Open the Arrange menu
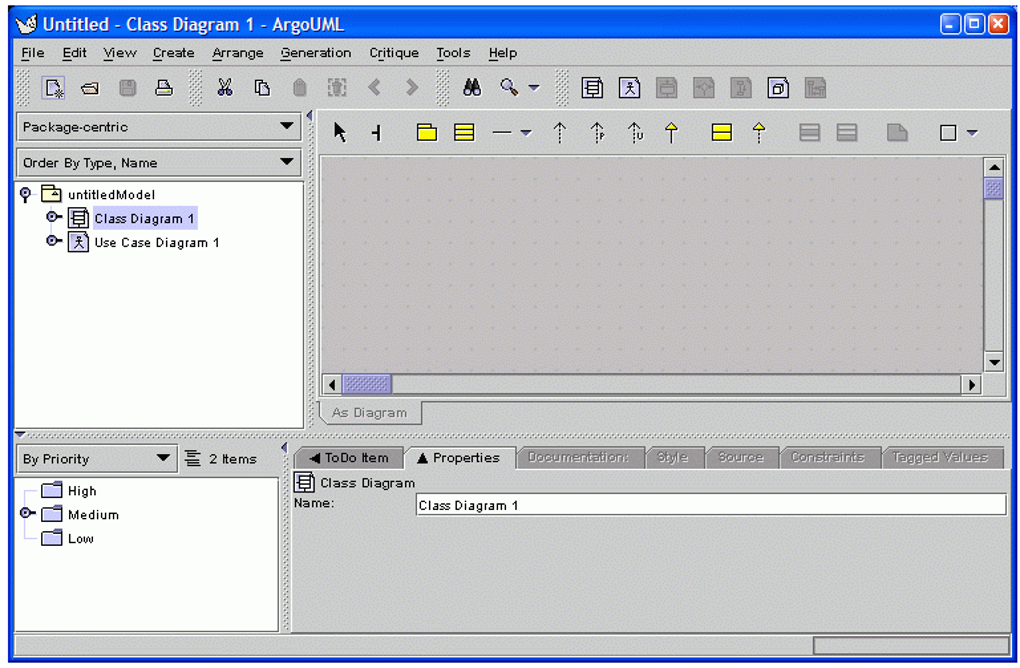The height and width of the screenshot is (668, 1020). pos(237,53)
